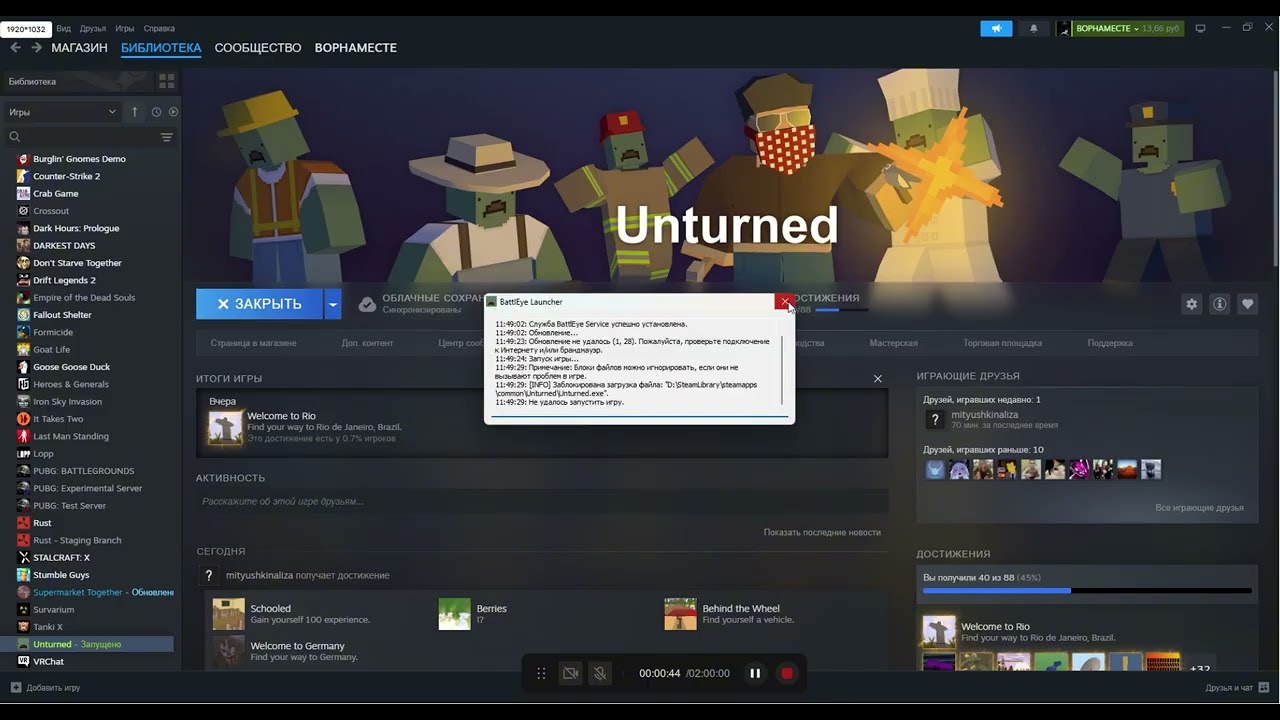Click the announcements megaphone button

tap(996, 28)
